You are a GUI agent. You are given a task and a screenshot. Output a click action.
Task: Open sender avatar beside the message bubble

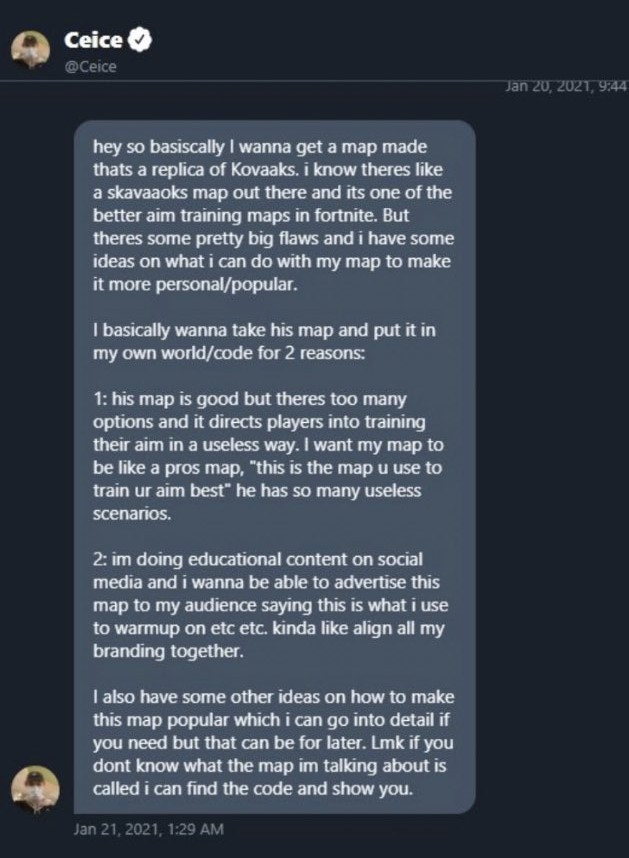[36, 790]
